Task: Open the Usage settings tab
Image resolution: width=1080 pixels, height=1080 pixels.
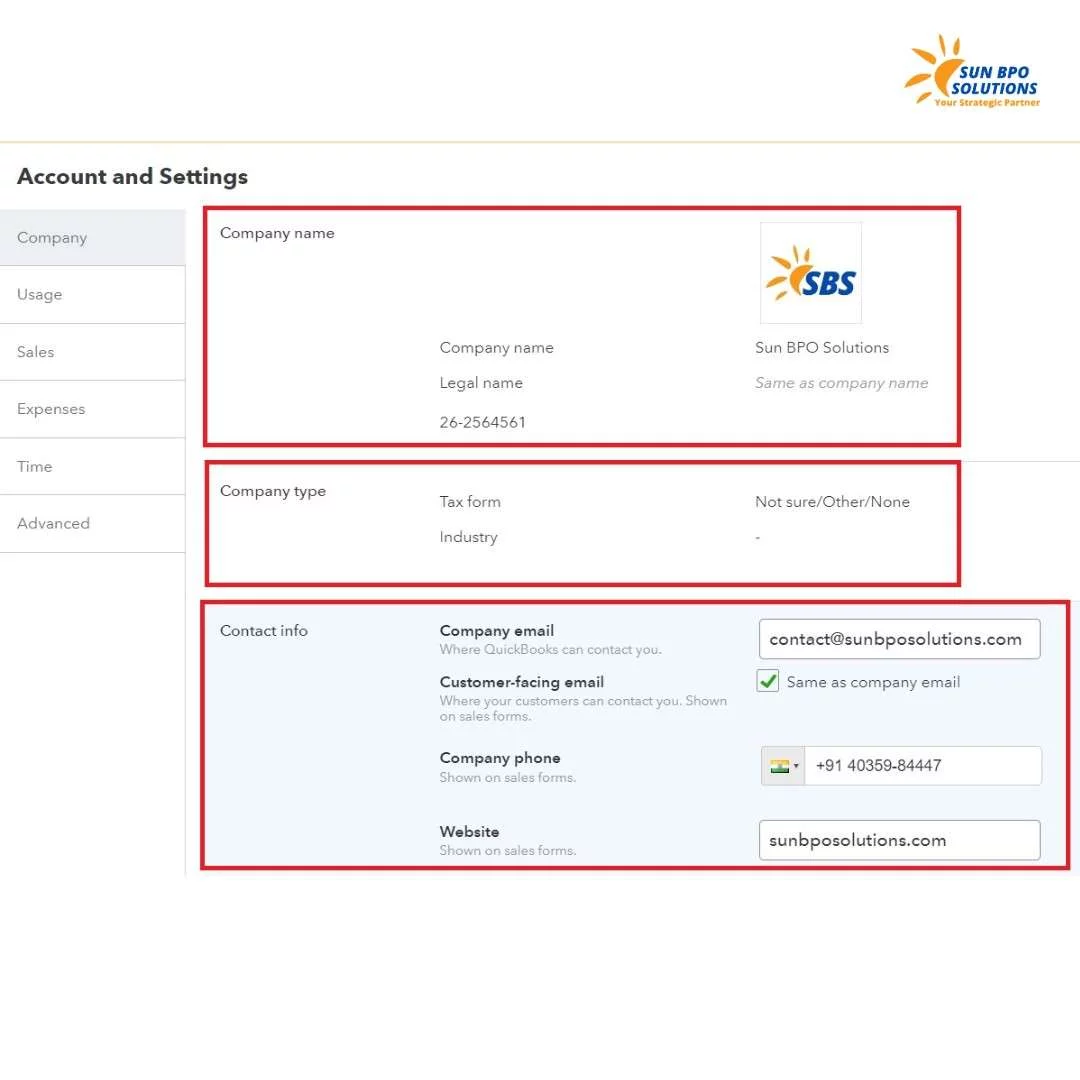Action: pyautogui.click(x=92, y=295)
